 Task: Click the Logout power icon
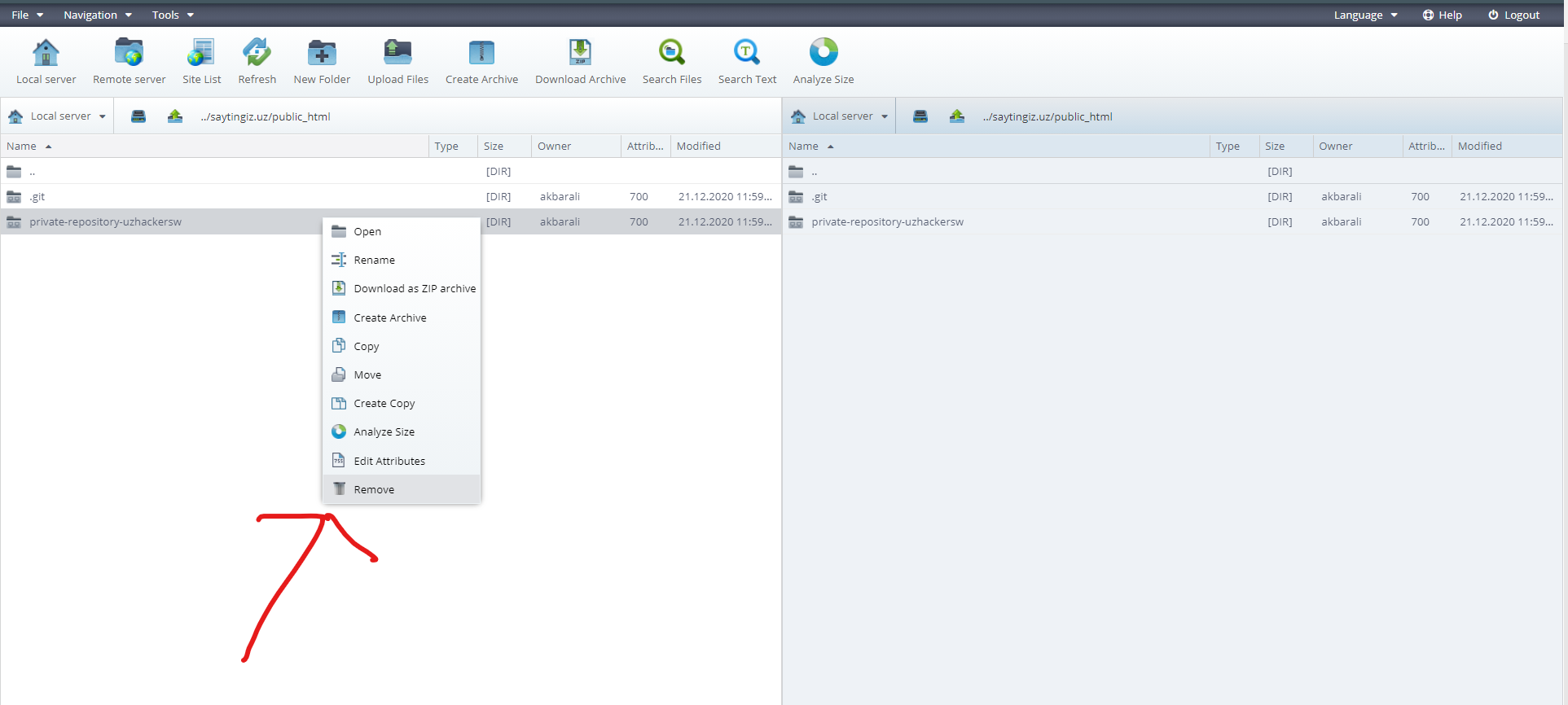[x=1493, y=15]
